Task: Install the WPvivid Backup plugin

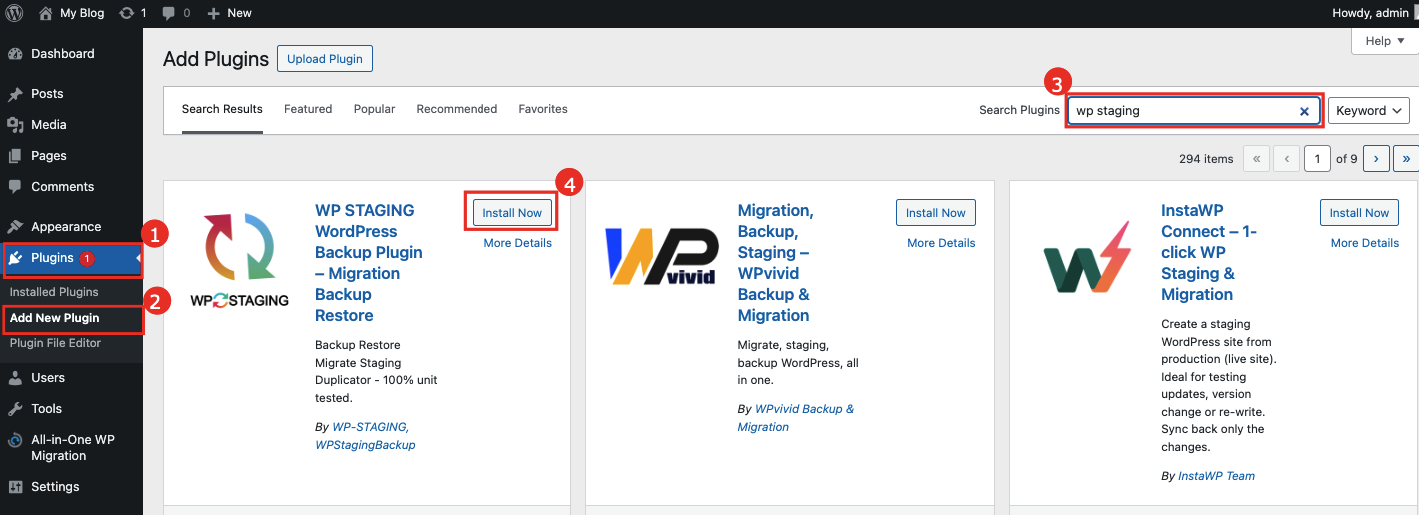Action: pos(936,213)
